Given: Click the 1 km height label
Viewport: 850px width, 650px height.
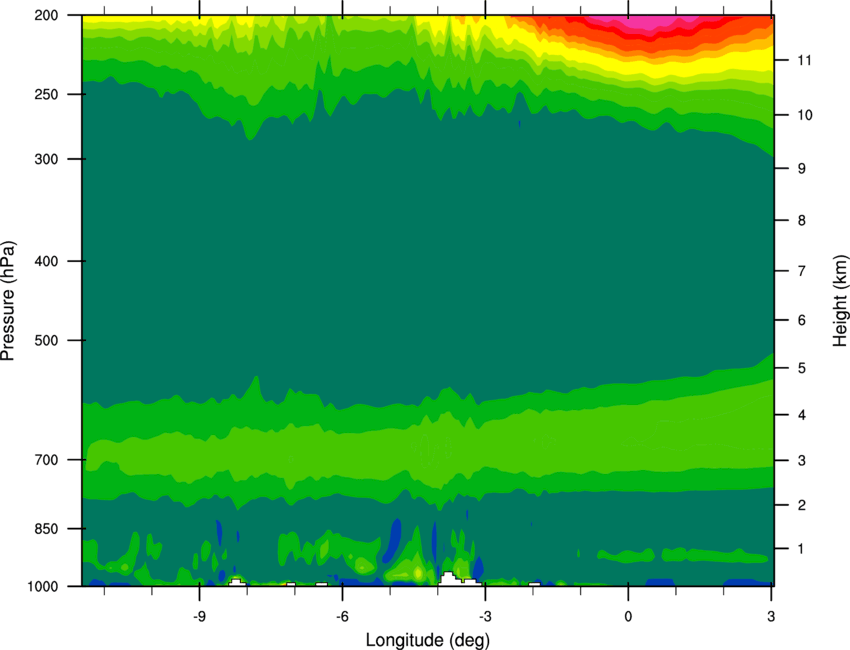Looking at the screenshot, I should coord(801,549).
